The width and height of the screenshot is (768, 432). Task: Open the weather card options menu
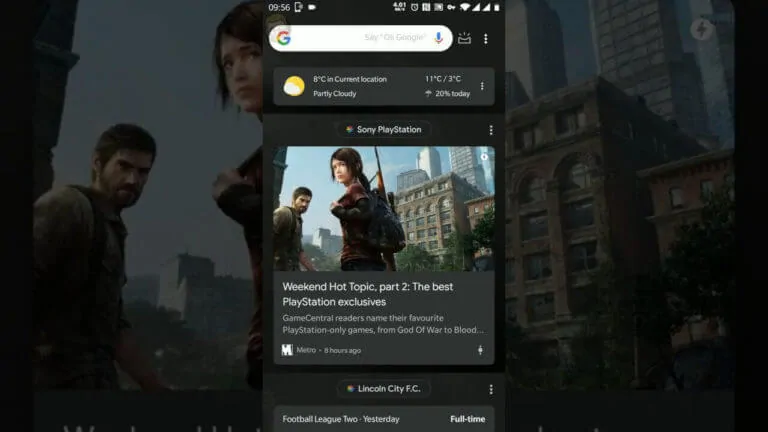[x=482, y=86]
